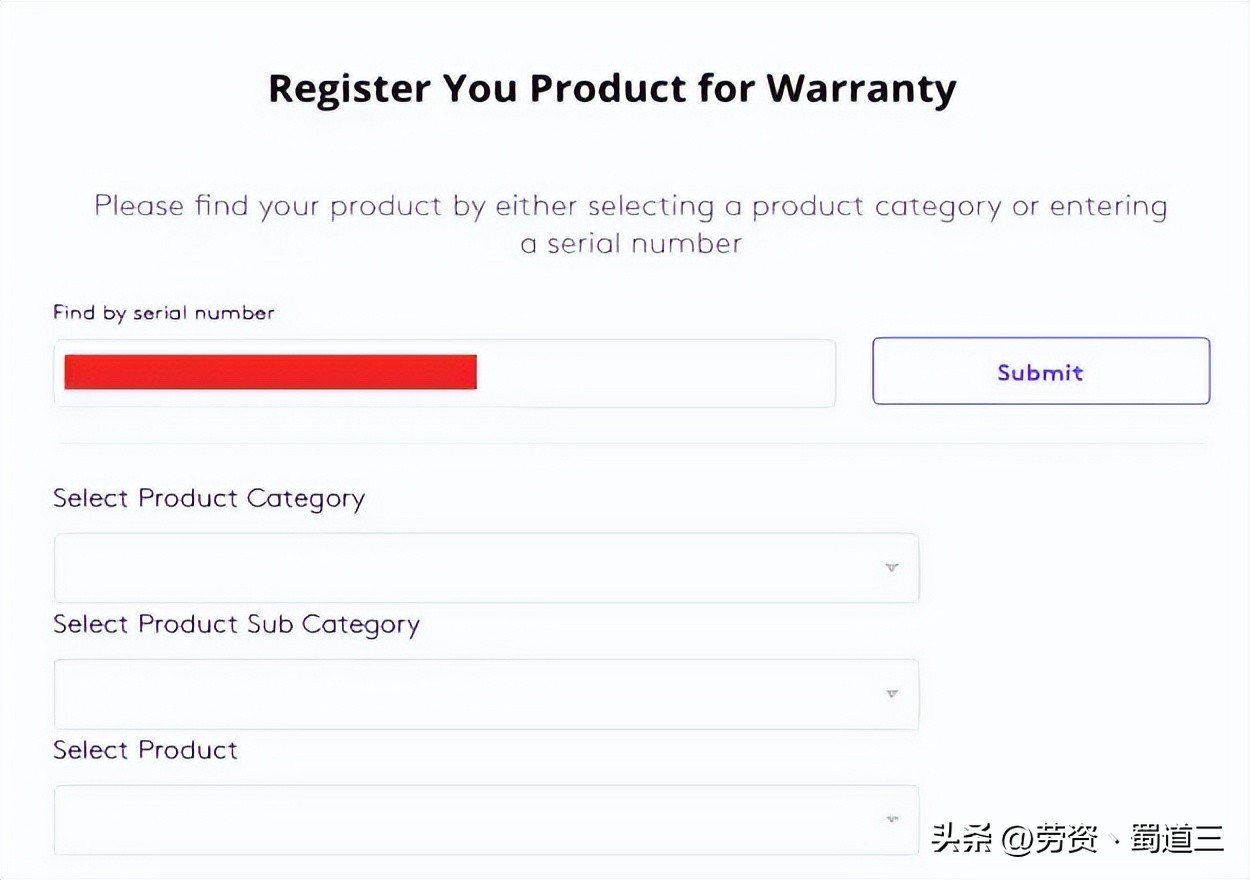Click the red highlighted serial number area
Viewport: 1250px width, 880px height.
pyautogui.click(x=268, y=372)
